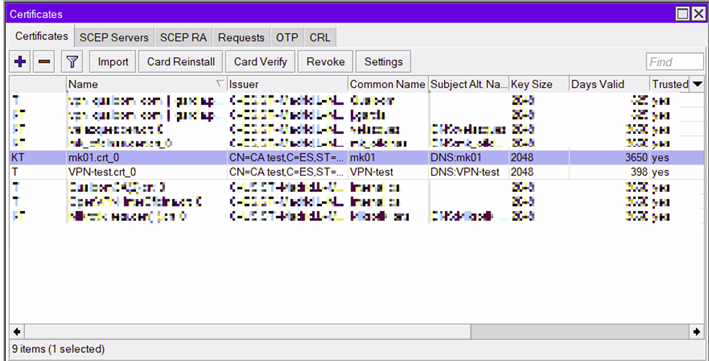Open the SCEP RA tab
The image size is (709, 361).
183,38
